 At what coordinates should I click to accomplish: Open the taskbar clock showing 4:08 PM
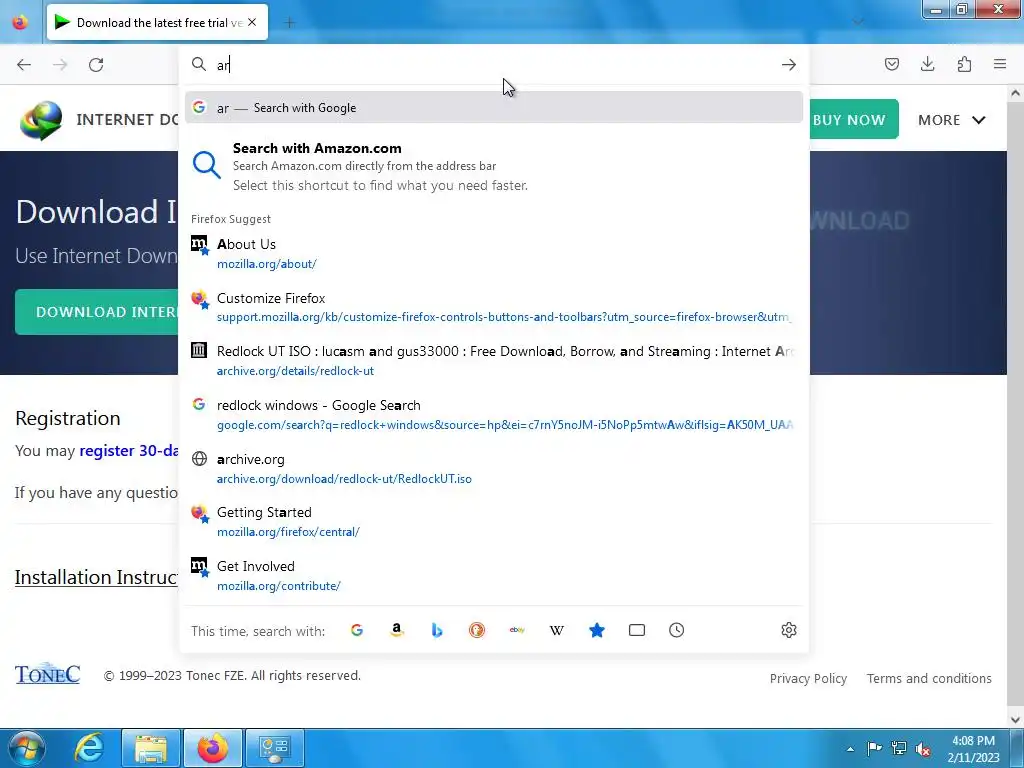973,748
